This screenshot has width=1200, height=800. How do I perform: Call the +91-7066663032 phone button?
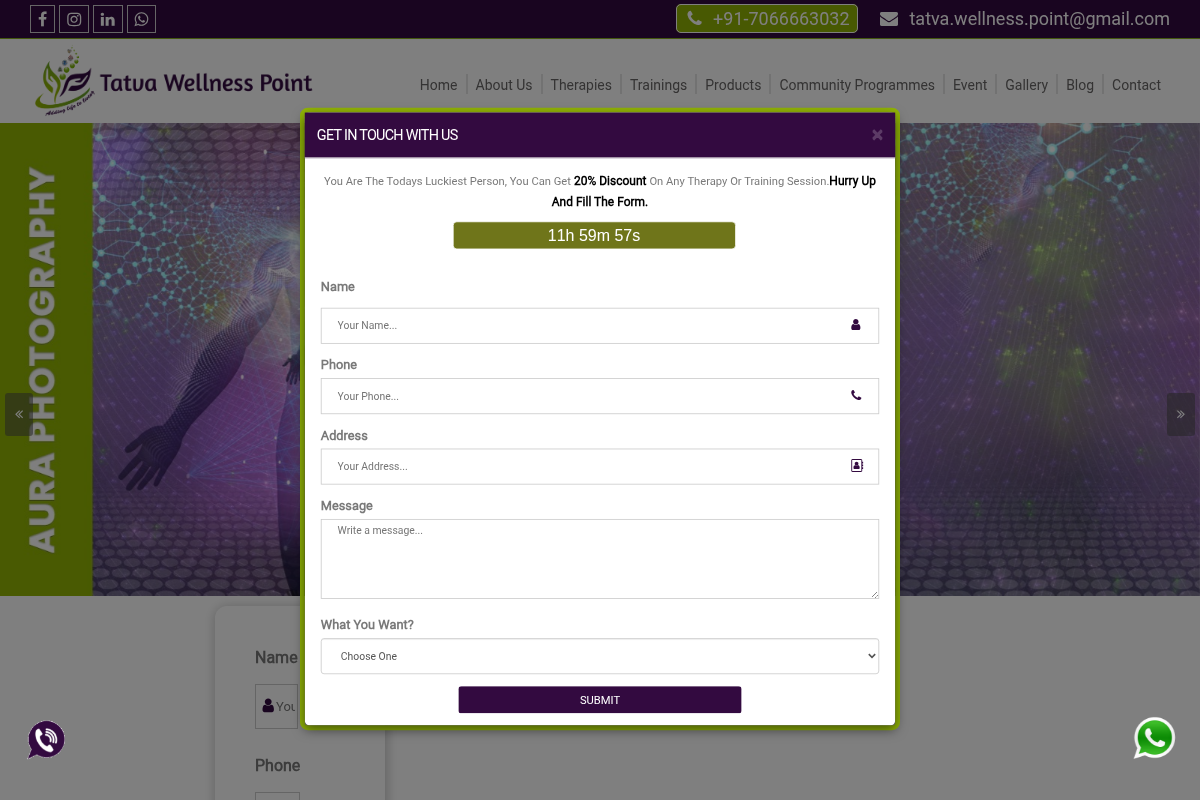(x=766, y=18)
